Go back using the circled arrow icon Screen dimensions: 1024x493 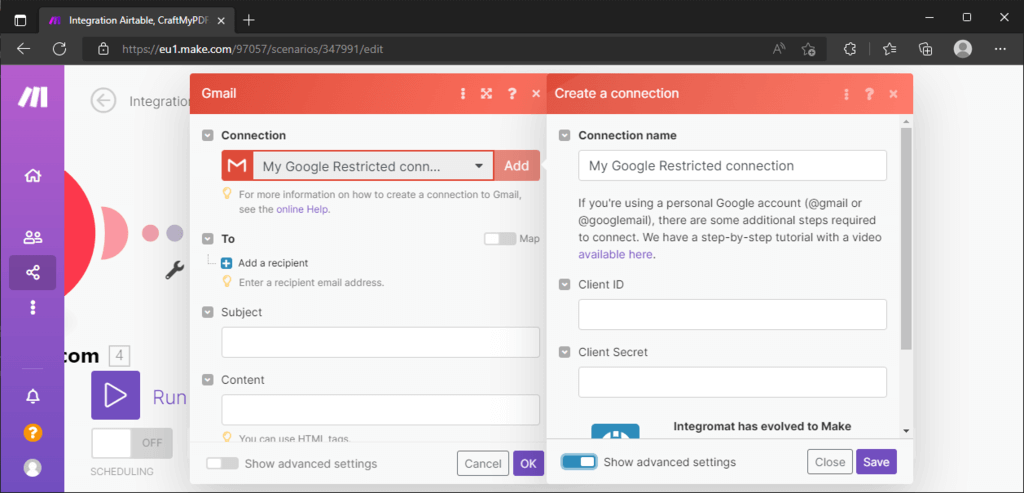[x=103, y=101]
